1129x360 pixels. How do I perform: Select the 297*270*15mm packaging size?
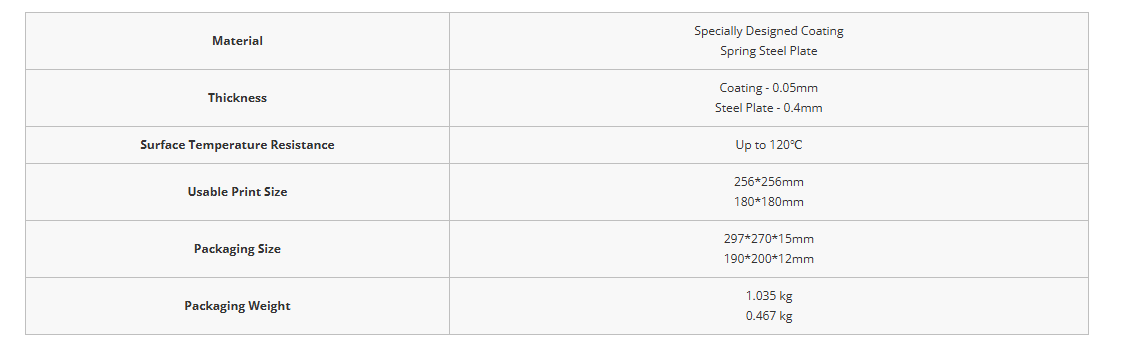[768, 238]
